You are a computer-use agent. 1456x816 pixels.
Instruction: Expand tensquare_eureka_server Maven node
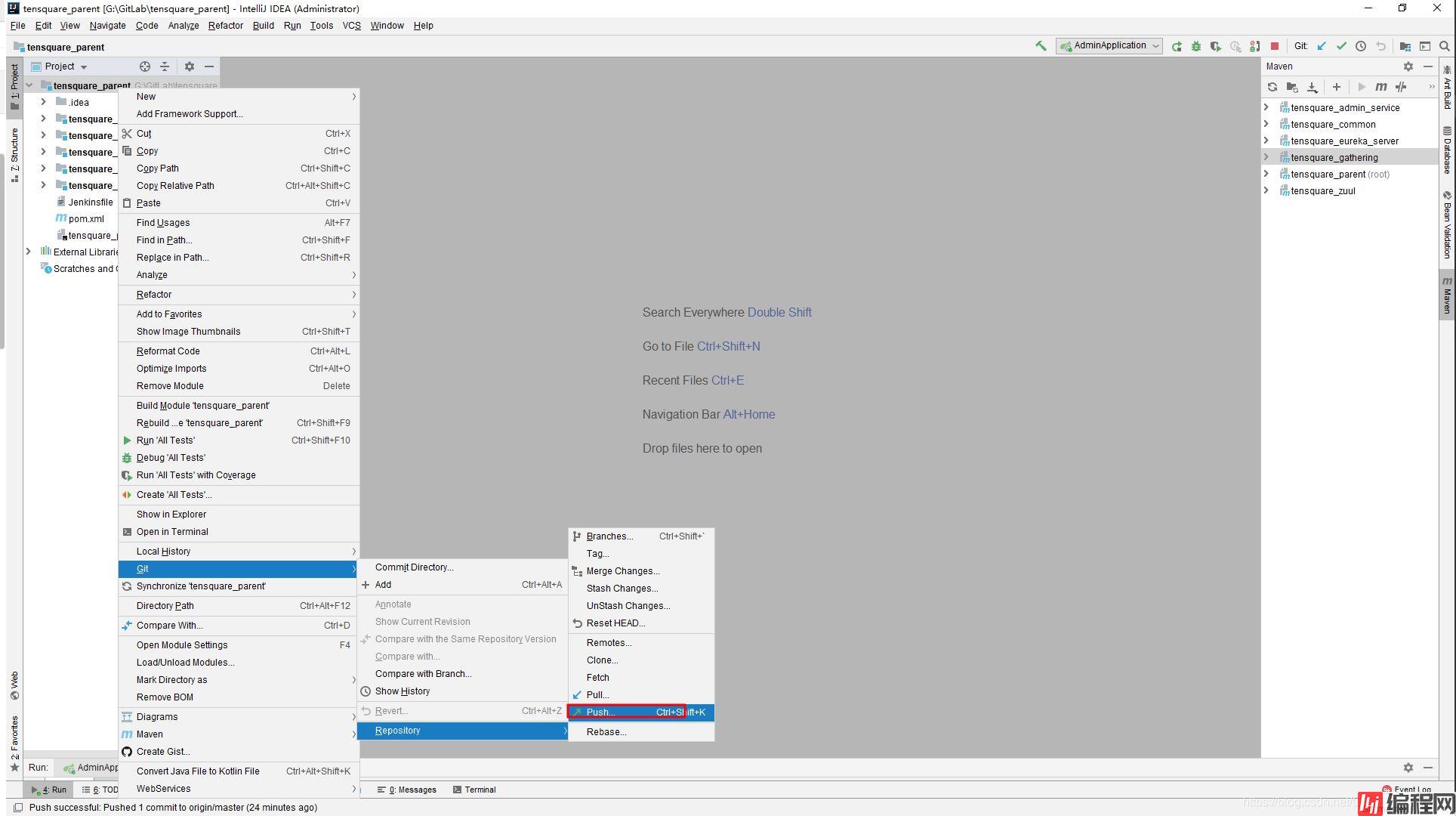1266,141
